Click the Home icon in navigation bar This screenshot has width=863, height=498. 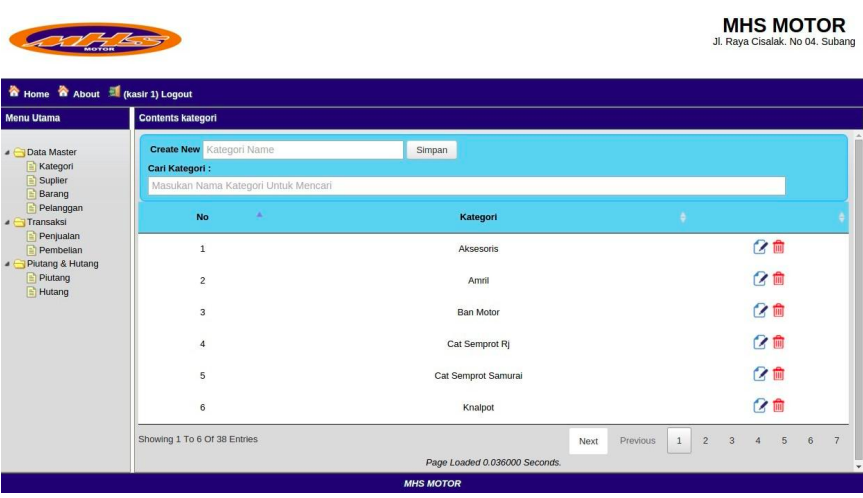[x=14, y=93]
